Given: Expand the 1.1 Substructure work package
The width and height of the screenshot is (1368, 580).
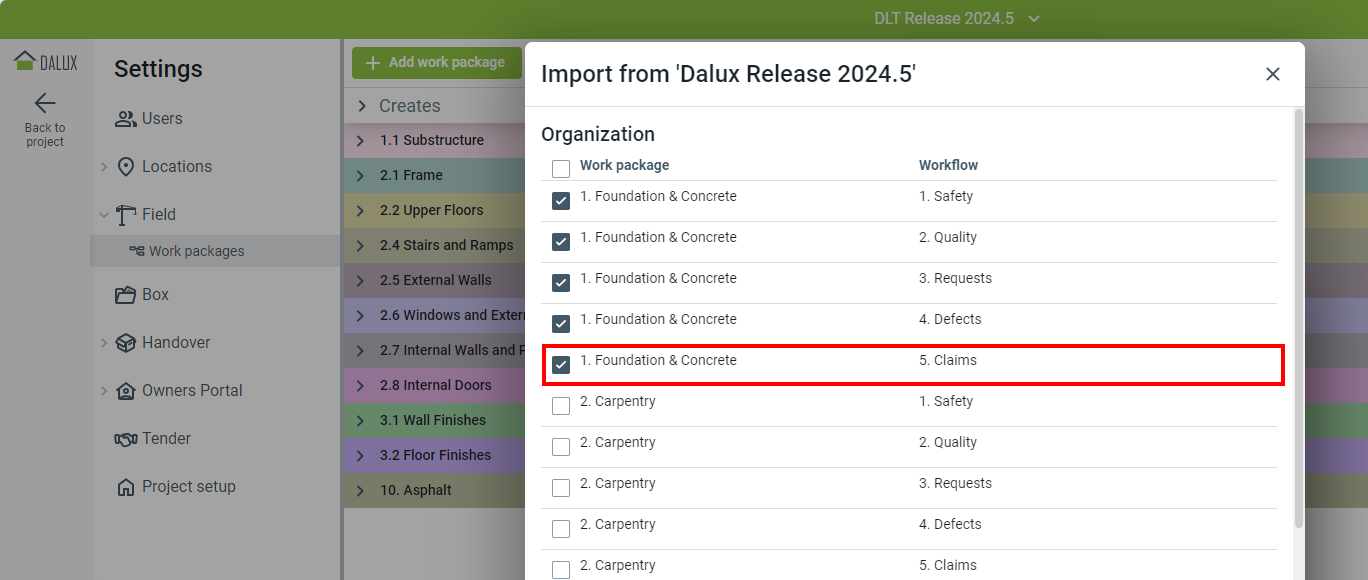Looking at the screenshot, I should (361, 141).
